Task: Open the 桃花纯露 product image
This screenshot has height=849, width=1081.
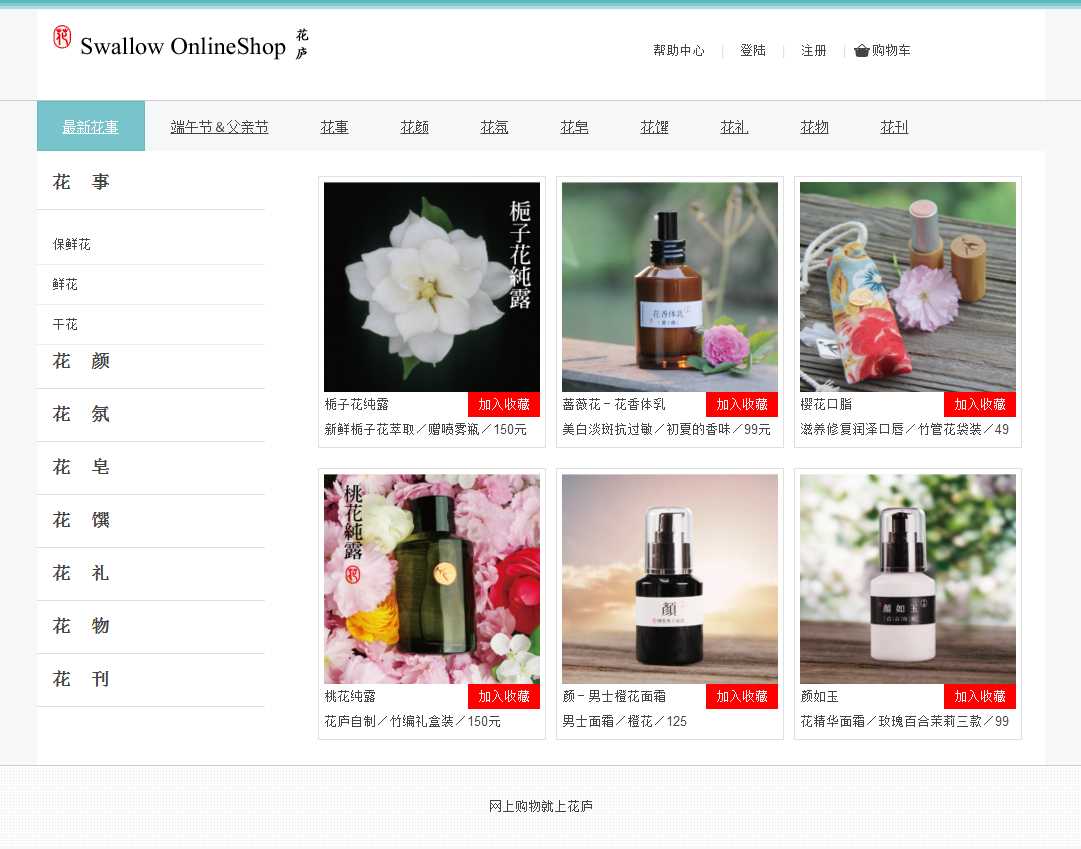Action: [x=431, y=579]
